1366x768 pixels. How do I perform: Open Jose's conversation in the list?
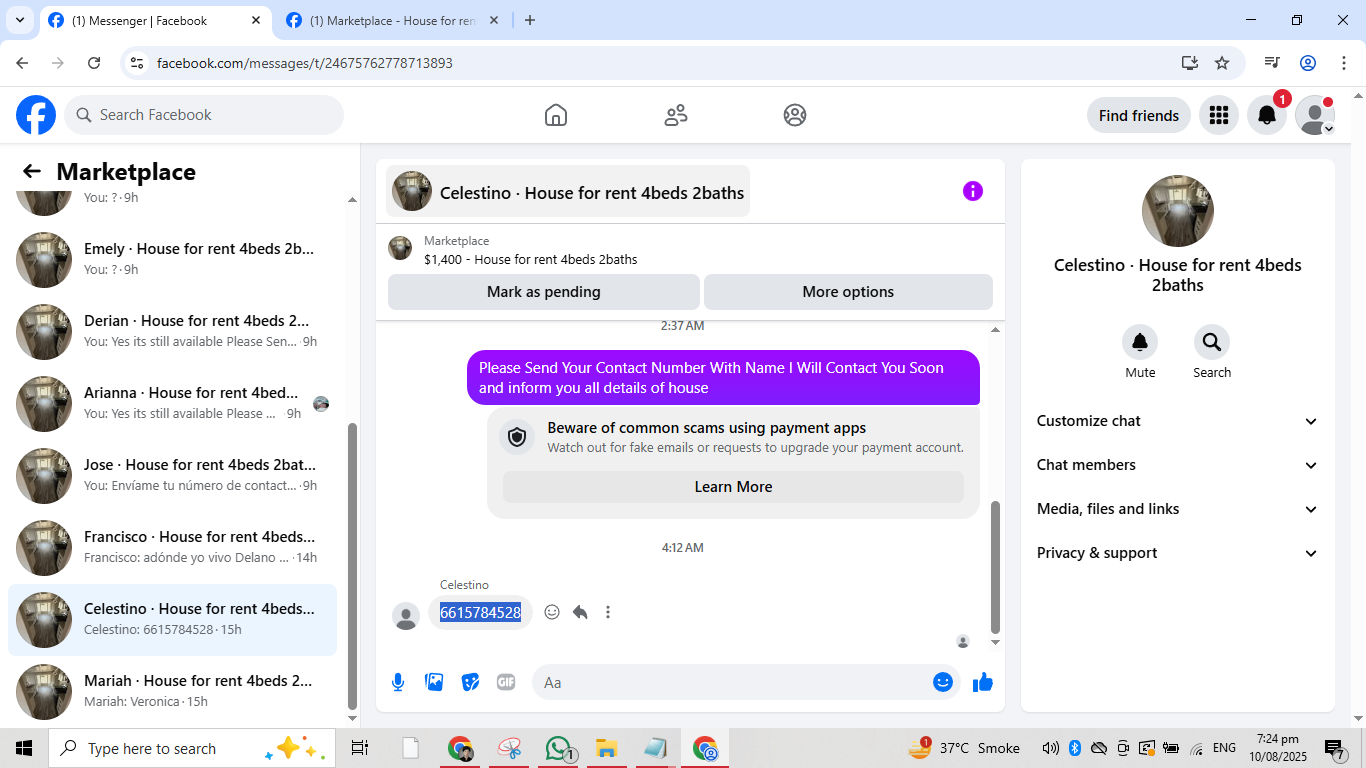(x=172, y=476)
